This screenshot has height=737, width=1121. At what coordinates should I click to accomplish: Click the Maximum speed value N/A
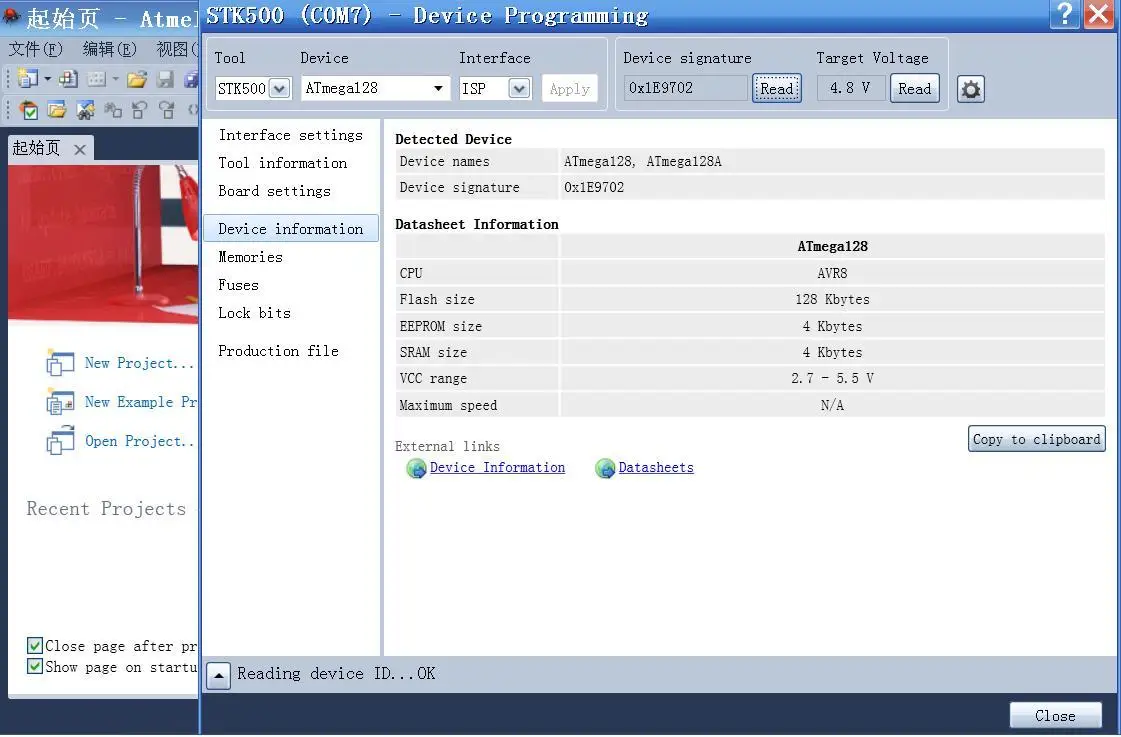click(832, 405)
